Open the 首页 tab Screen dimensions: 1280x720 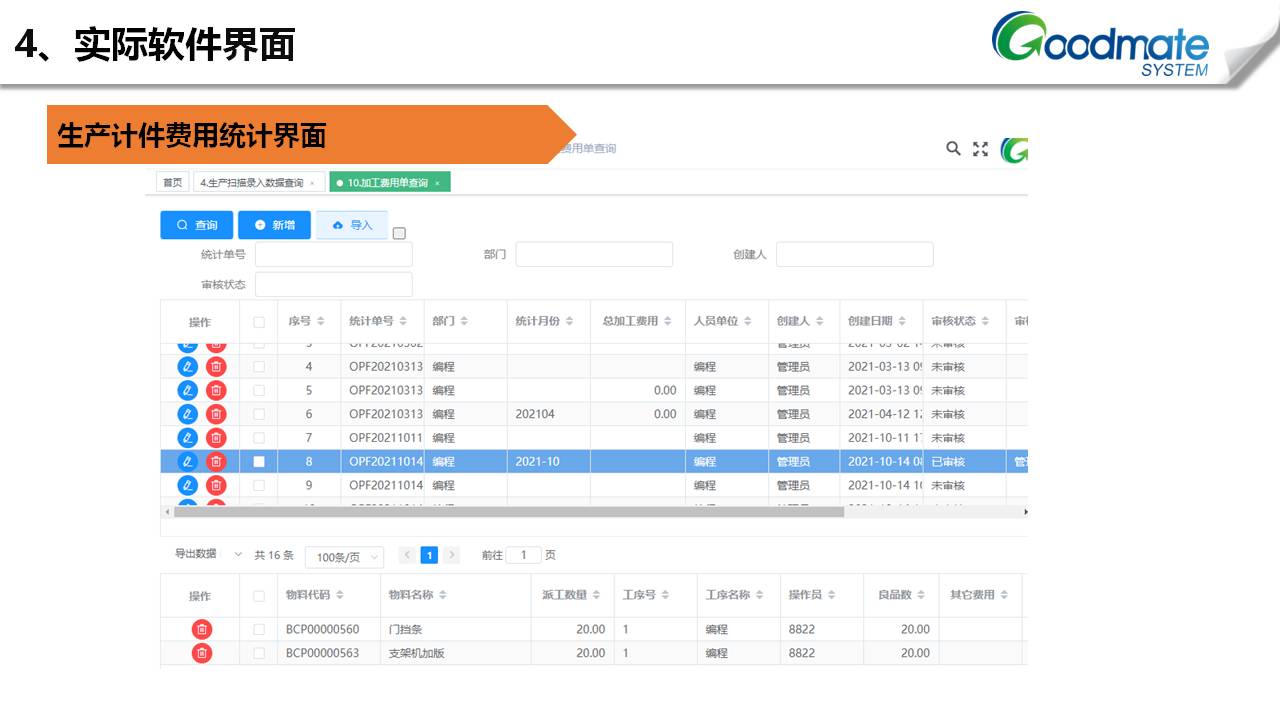click(x=173, y=183)
